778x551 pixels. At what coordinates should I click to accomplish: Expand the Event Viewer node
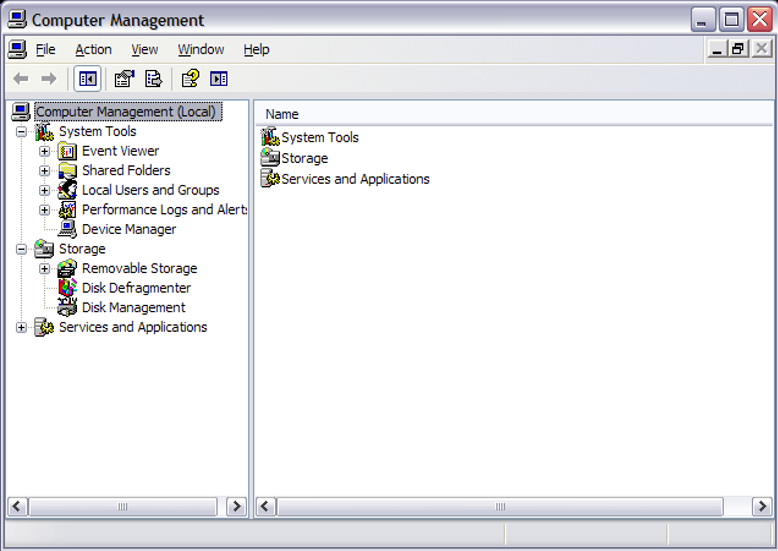pos(45,151)
